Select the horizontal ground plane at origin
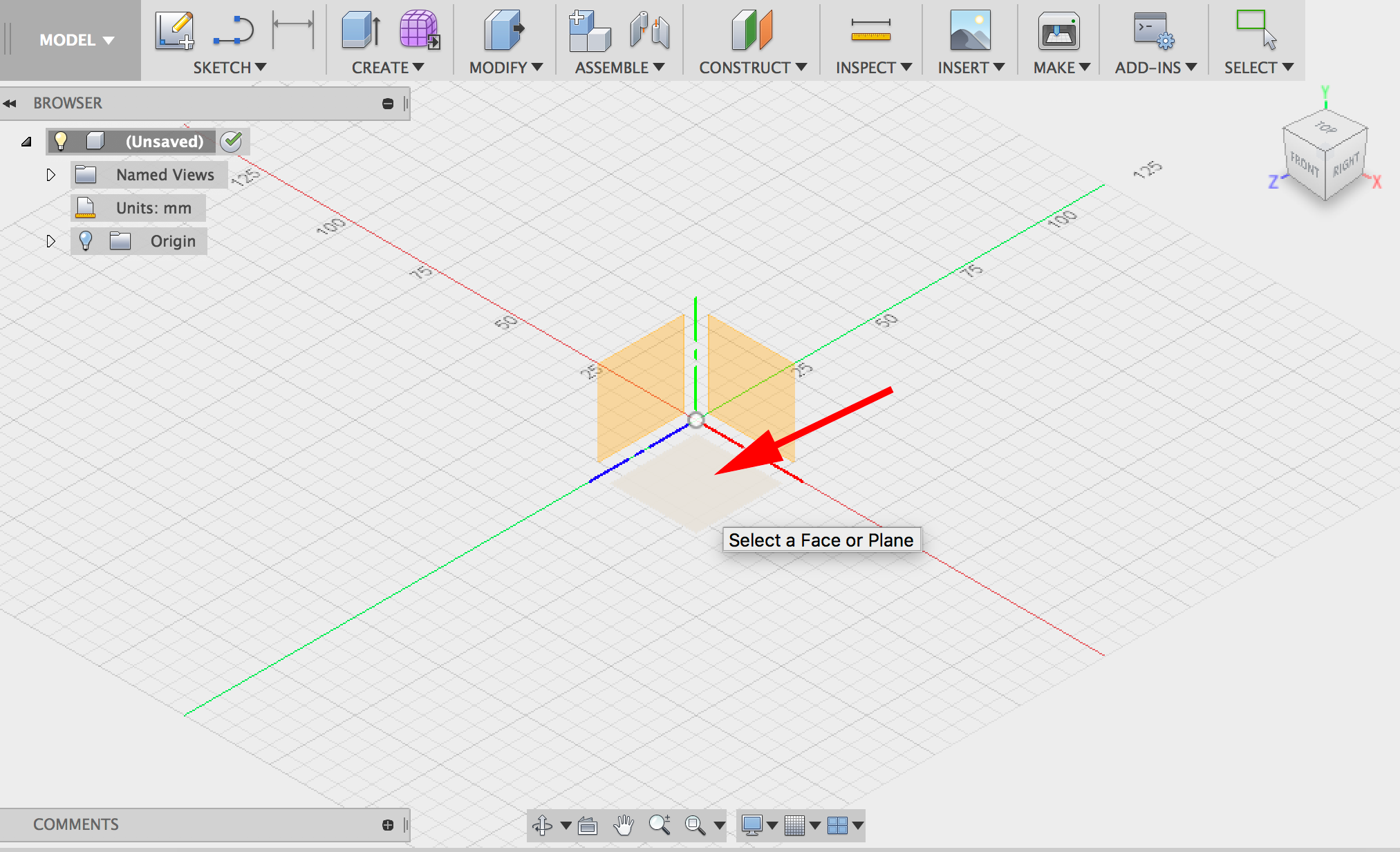The image size is (1400, 852). (x=695, y=484)
